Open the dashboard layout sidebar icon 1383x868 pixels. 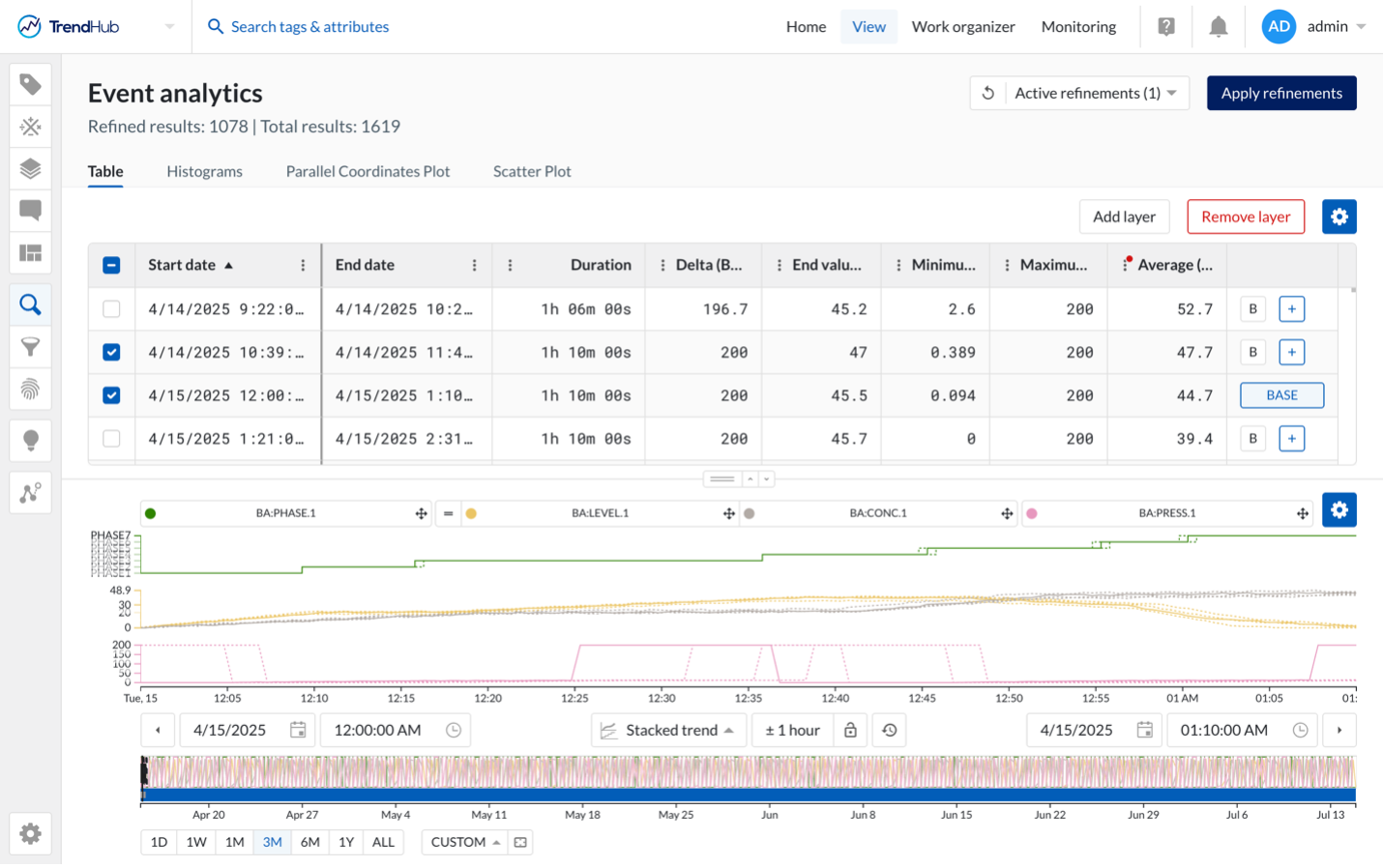pos(30,253)
